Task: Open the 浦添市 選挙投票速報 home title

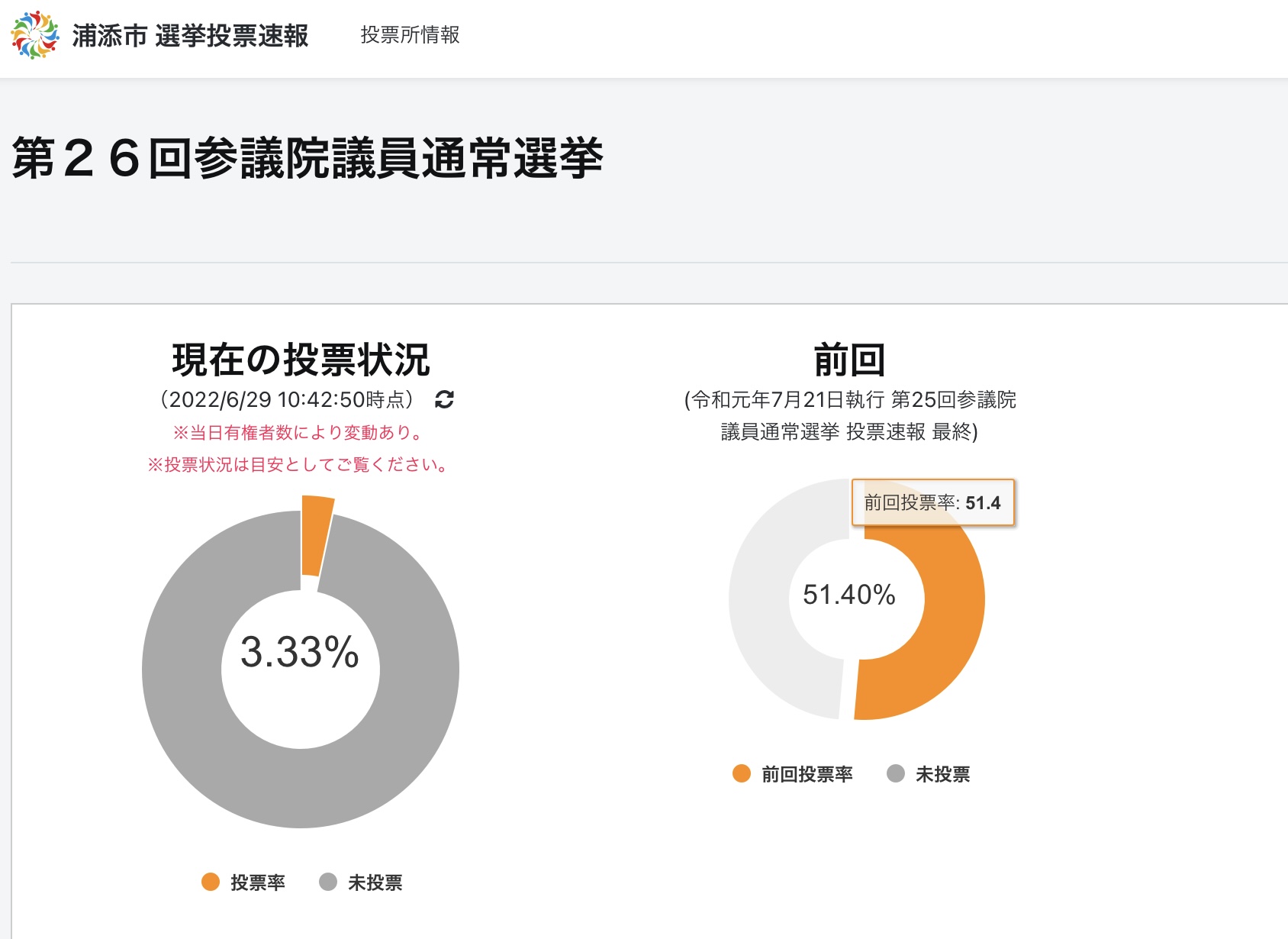Action: [x=190, y=36]
